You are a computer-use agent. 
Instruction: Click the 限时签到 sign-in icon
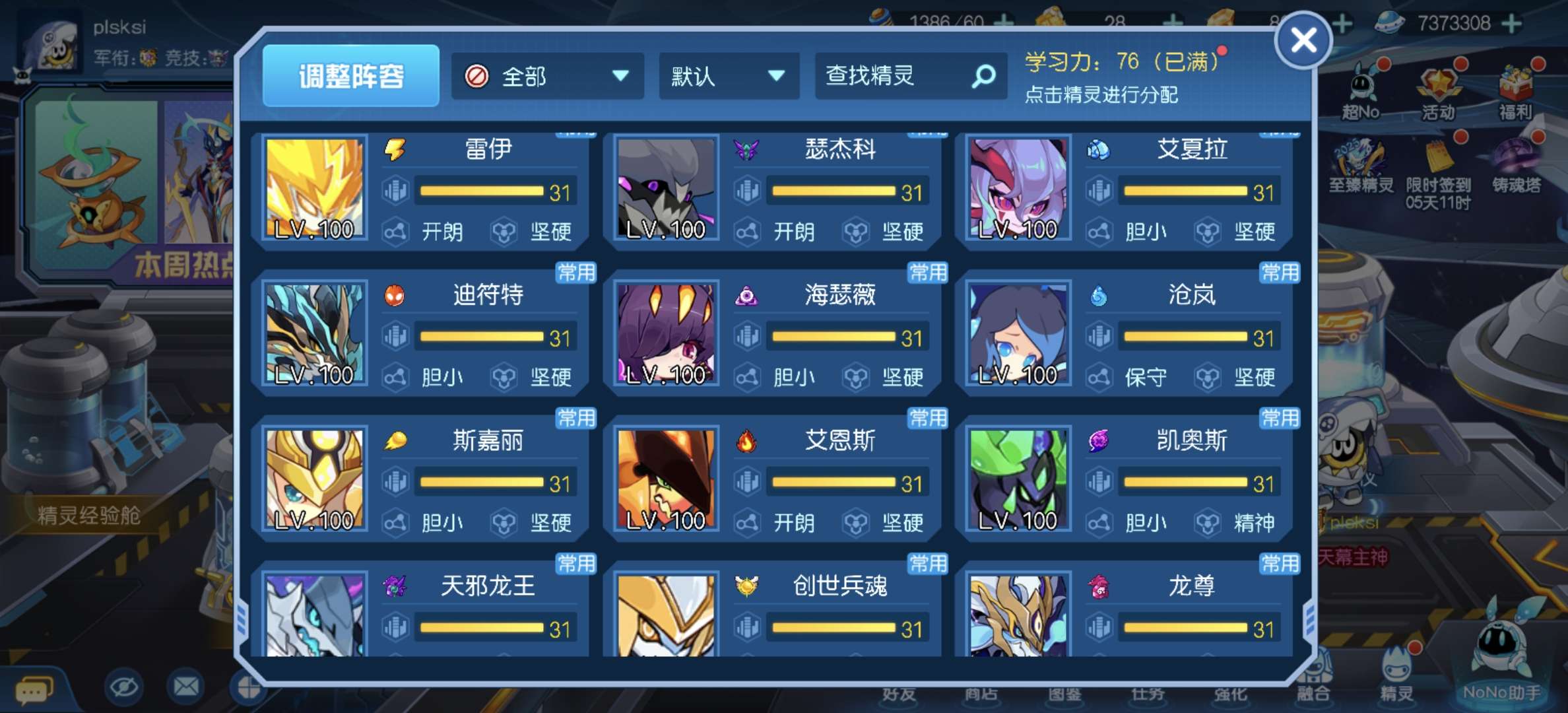click(1439, 173)
